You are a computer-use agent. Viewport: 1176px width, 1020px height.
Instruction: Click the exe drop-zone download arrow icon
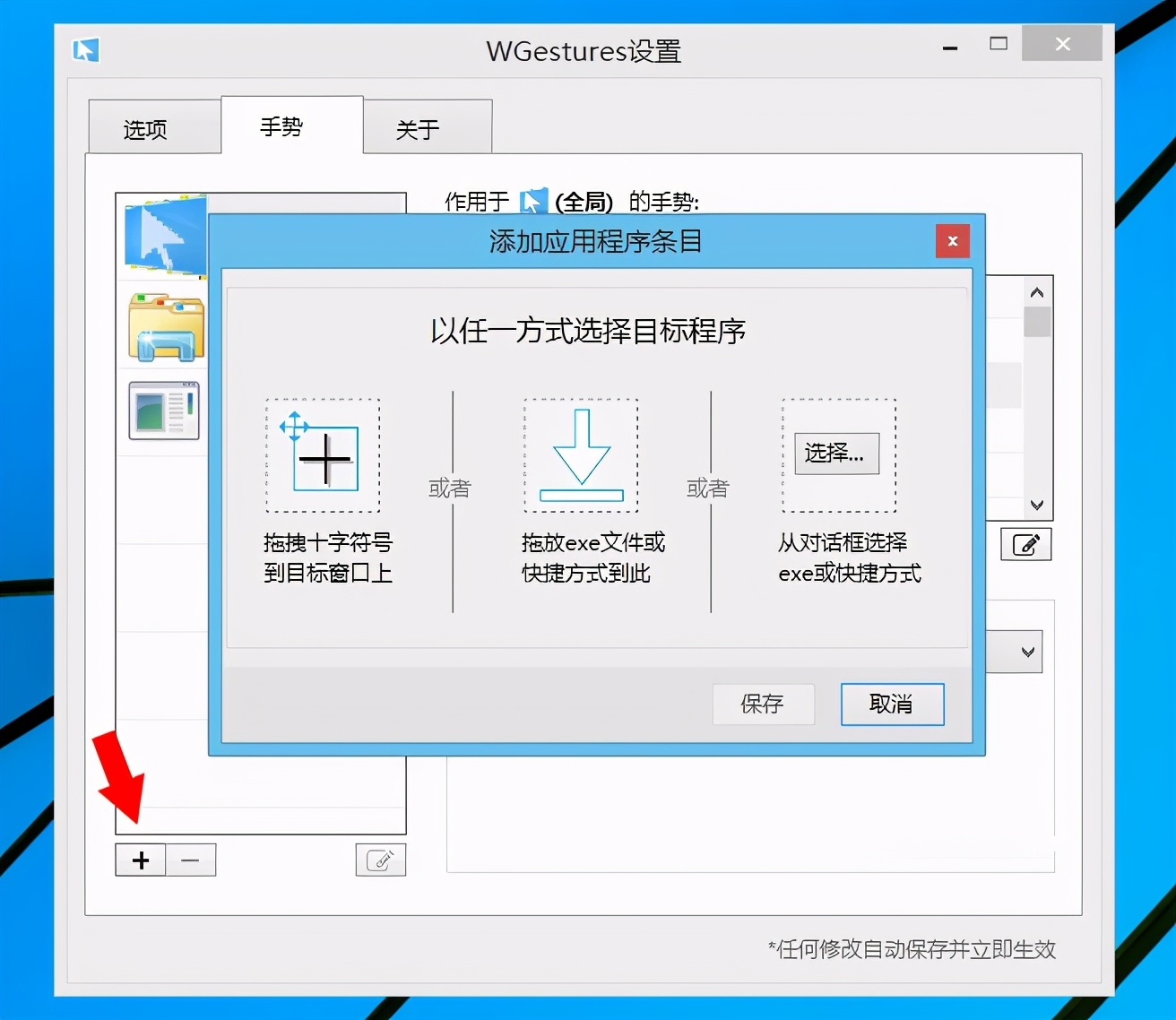[581, 455]
